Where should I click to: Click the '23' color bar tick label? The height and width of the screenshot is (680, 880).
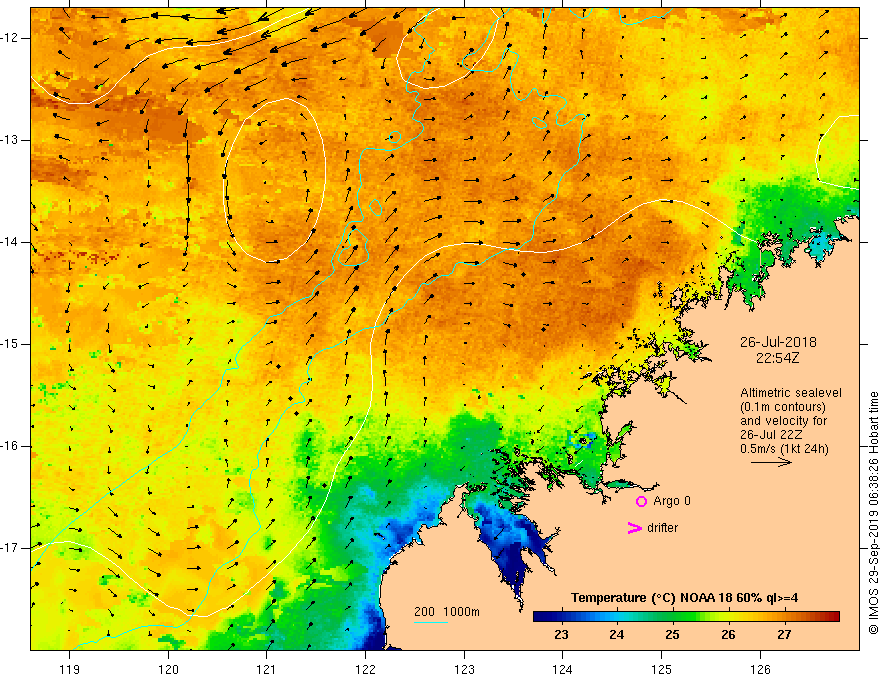pyautogui.click(x=561, y=635)
